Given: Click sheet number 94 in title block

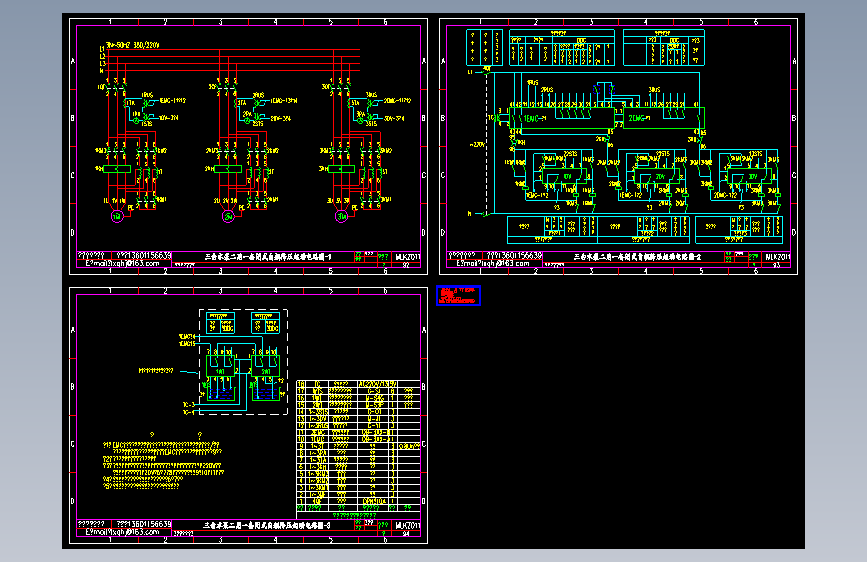Looking at the screenshot, I should (406, 534).
